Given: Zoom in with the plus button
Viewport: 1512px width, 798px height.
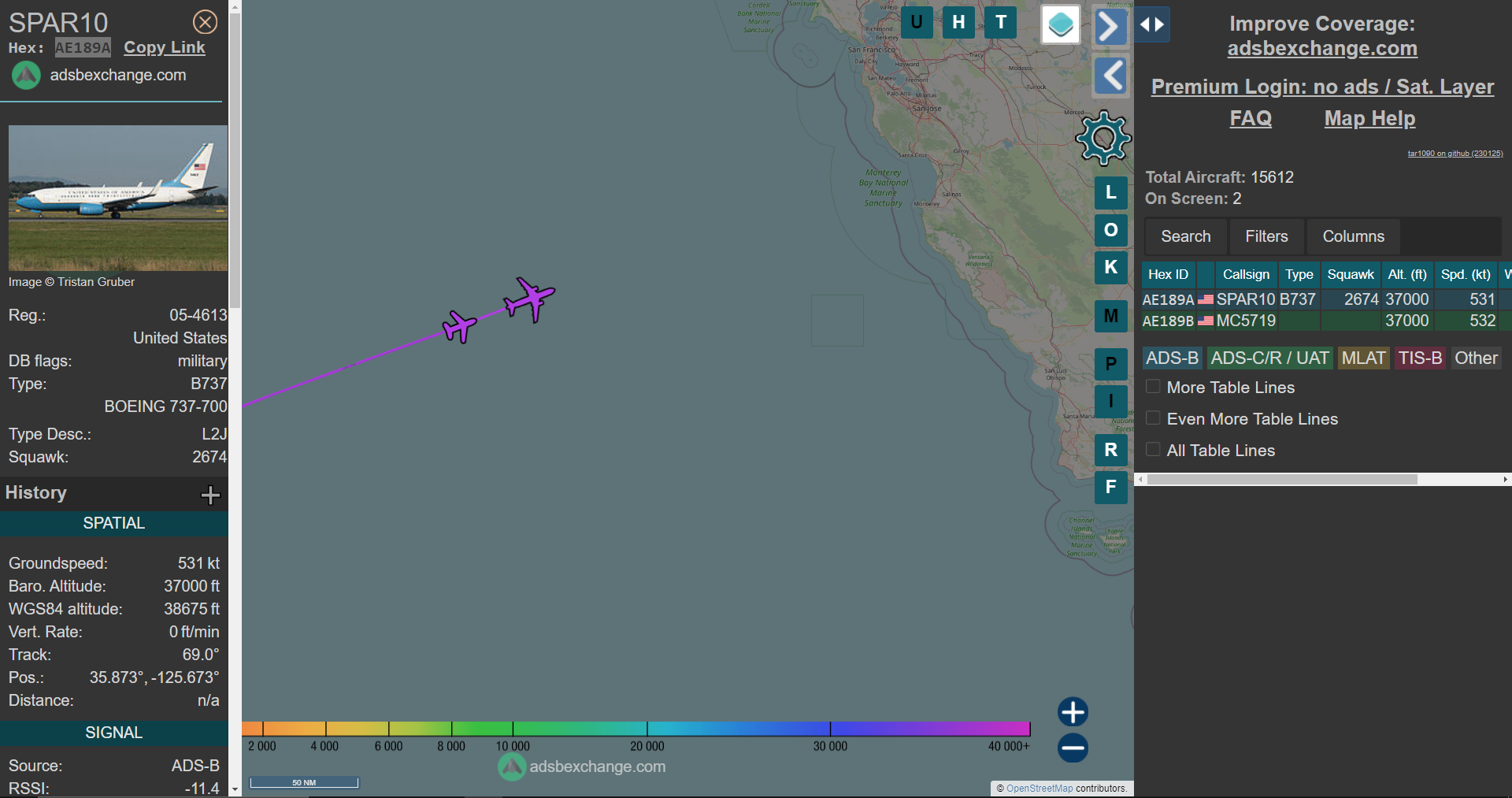Looking at the screenshot, I should coord(1073,712).
